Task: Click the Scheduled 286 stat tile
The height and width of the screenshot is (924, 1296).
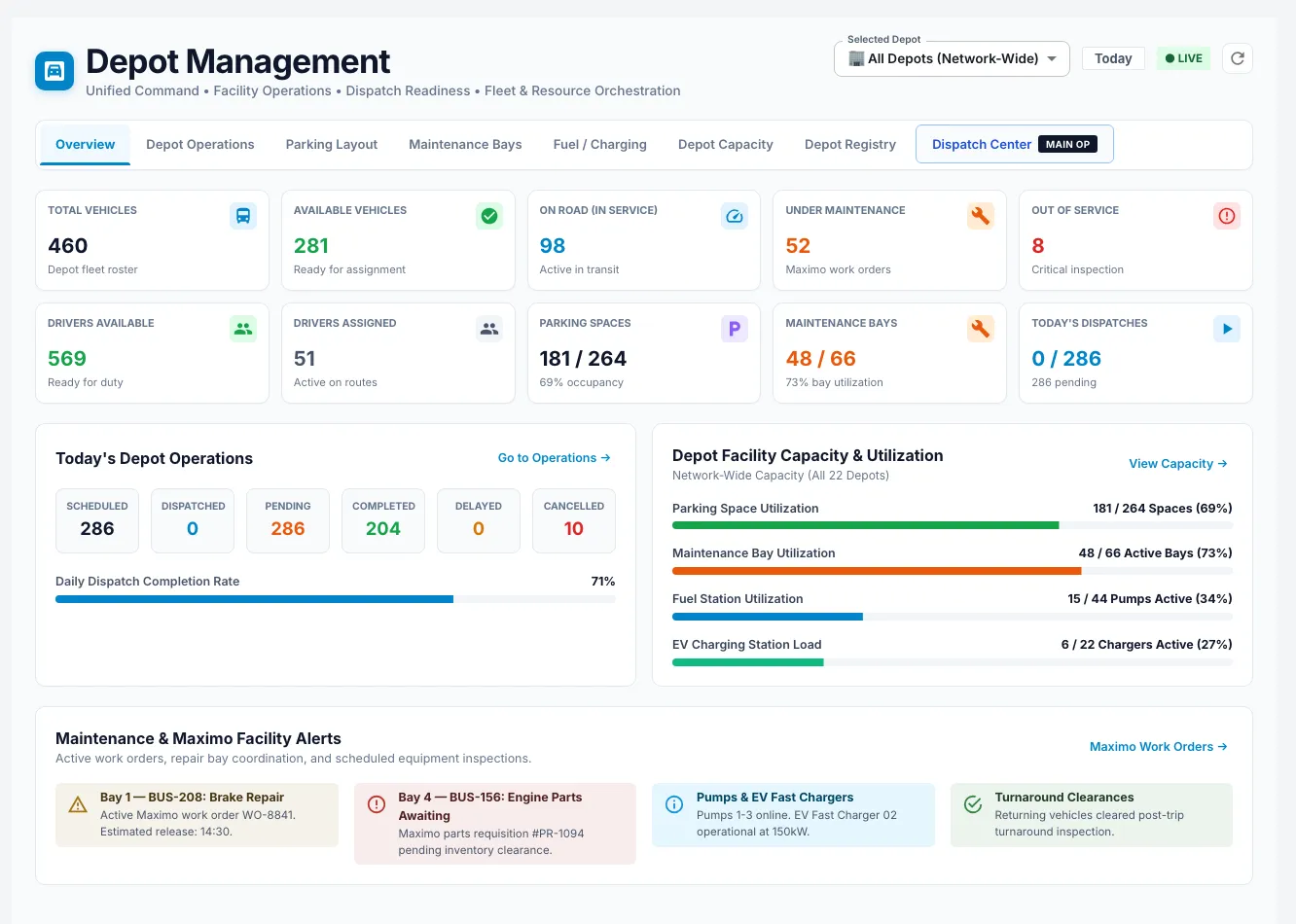Action: pos(97,520)
